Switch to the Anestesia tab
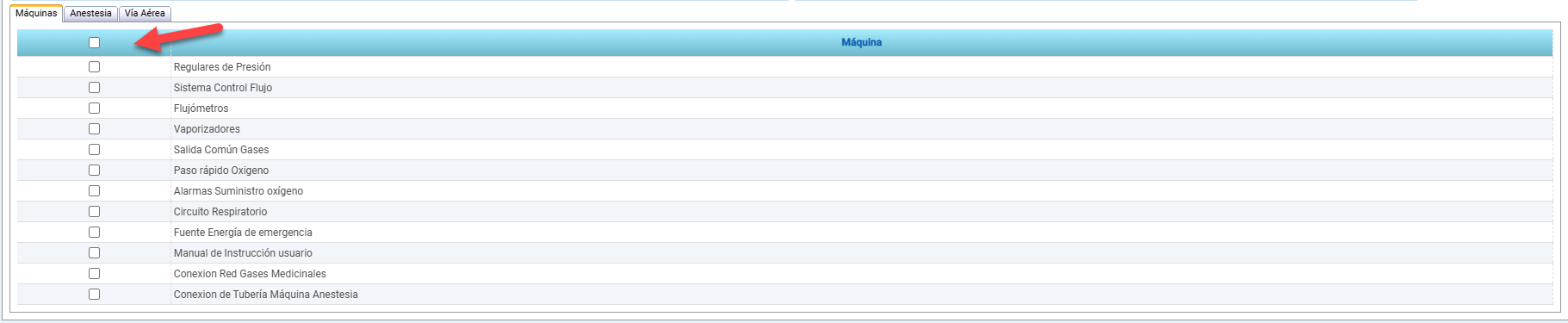Image resolution: width=1568 pixels, height=323 pixels. (x=90, y=14)
